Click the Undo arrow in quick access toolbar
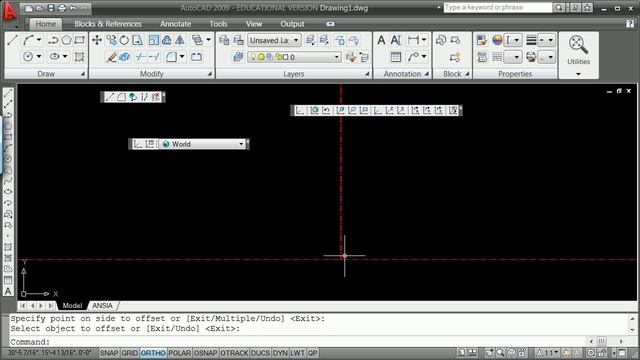The width and height of the screenshot is (640, 360). (73, 8)
